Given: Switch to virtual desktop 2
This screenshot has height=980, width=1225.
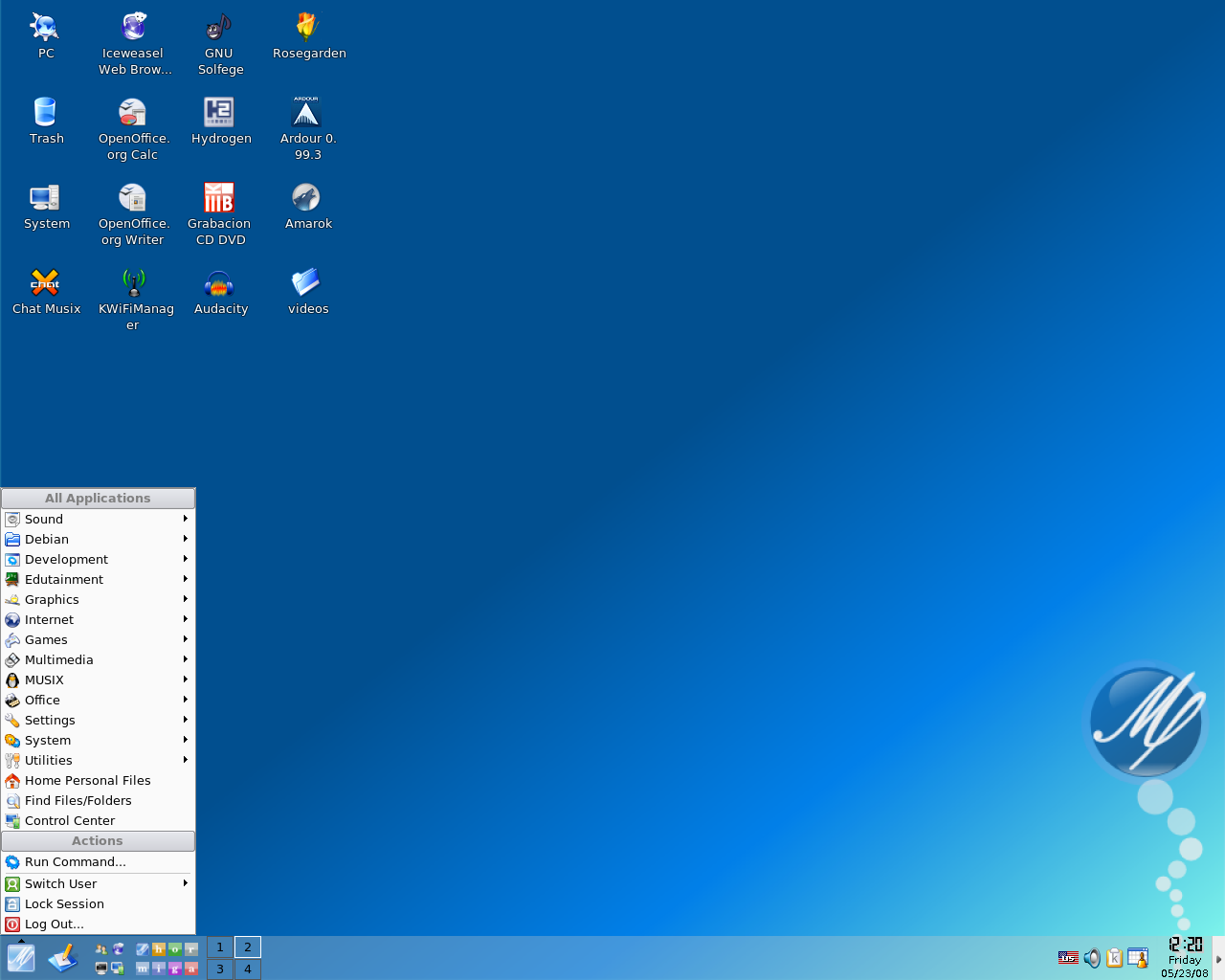Looking at the screenshot, I should [x=248, y=947].
